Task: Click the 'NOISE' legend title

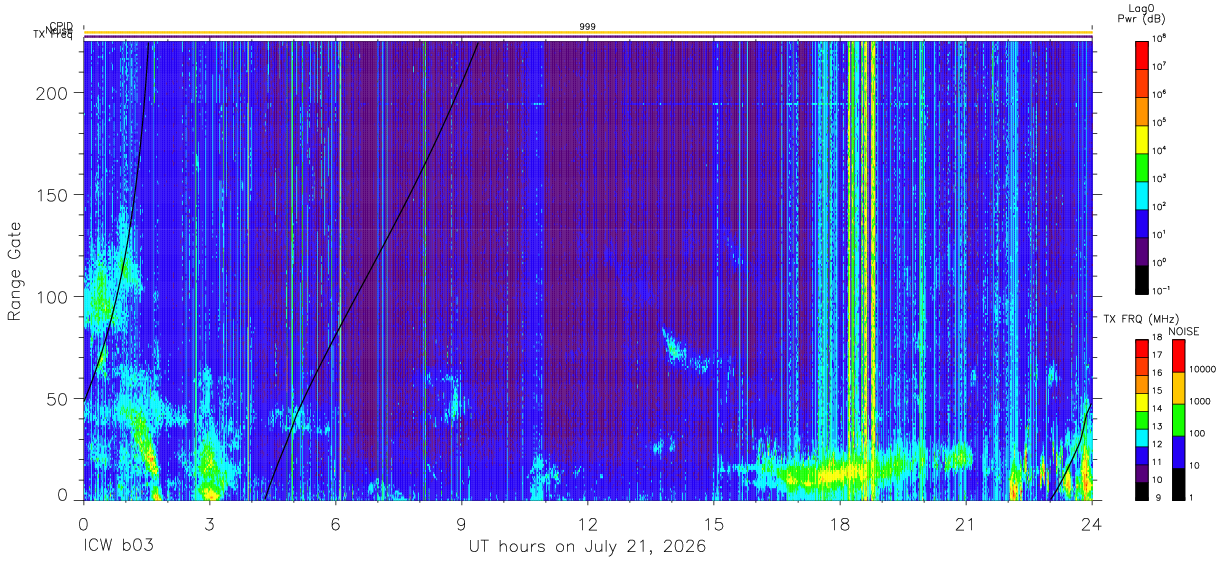Action: [1183, 330]
